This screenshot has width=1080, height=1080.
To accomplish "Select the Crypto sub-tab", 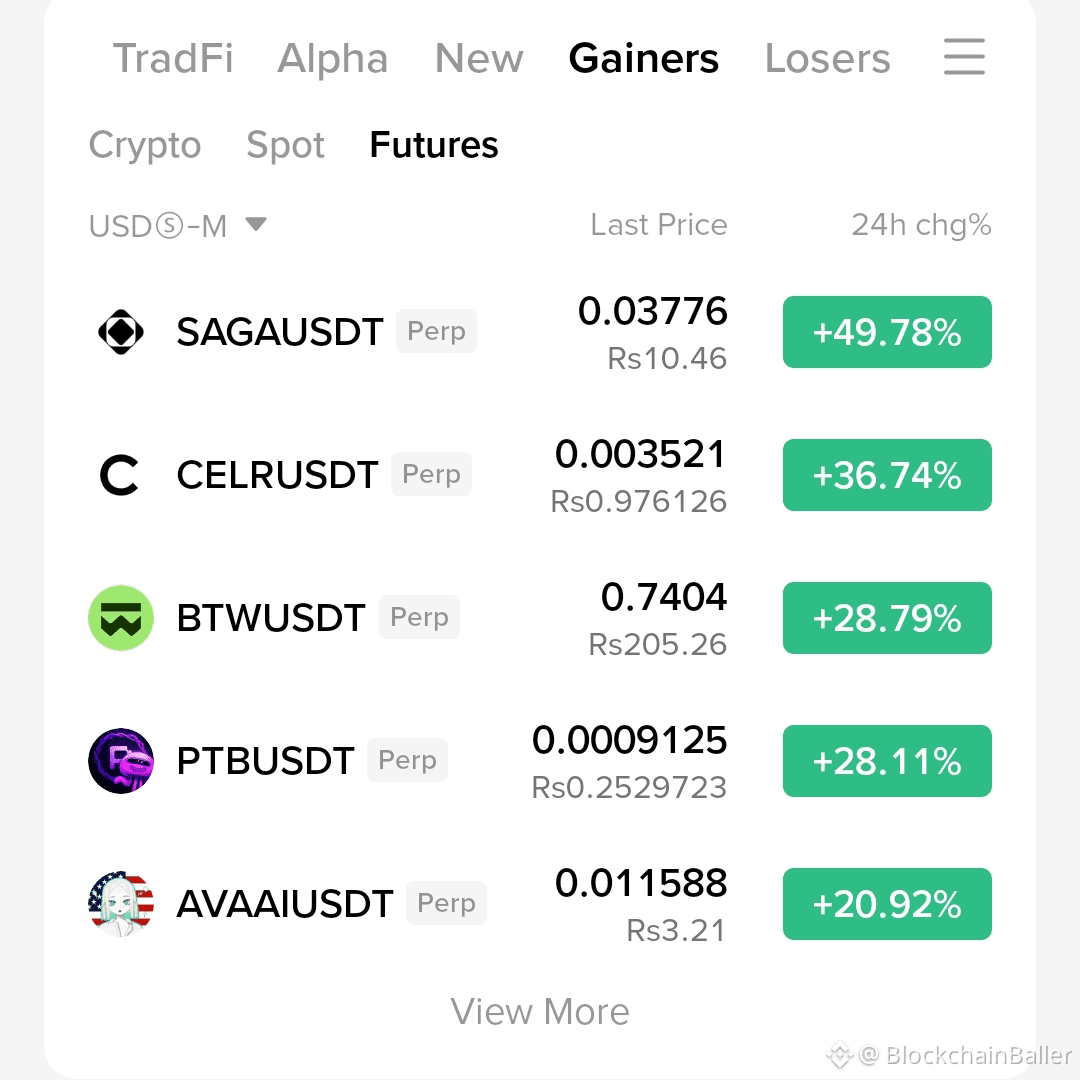I will (145, 146).
